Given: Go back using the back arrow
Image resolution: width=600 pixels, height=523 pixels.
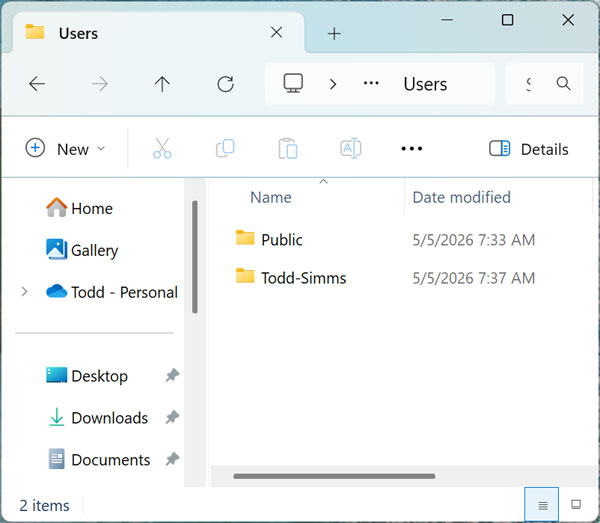Looking at the screenshot, I should pyautogui.click(x=37, y=84).
